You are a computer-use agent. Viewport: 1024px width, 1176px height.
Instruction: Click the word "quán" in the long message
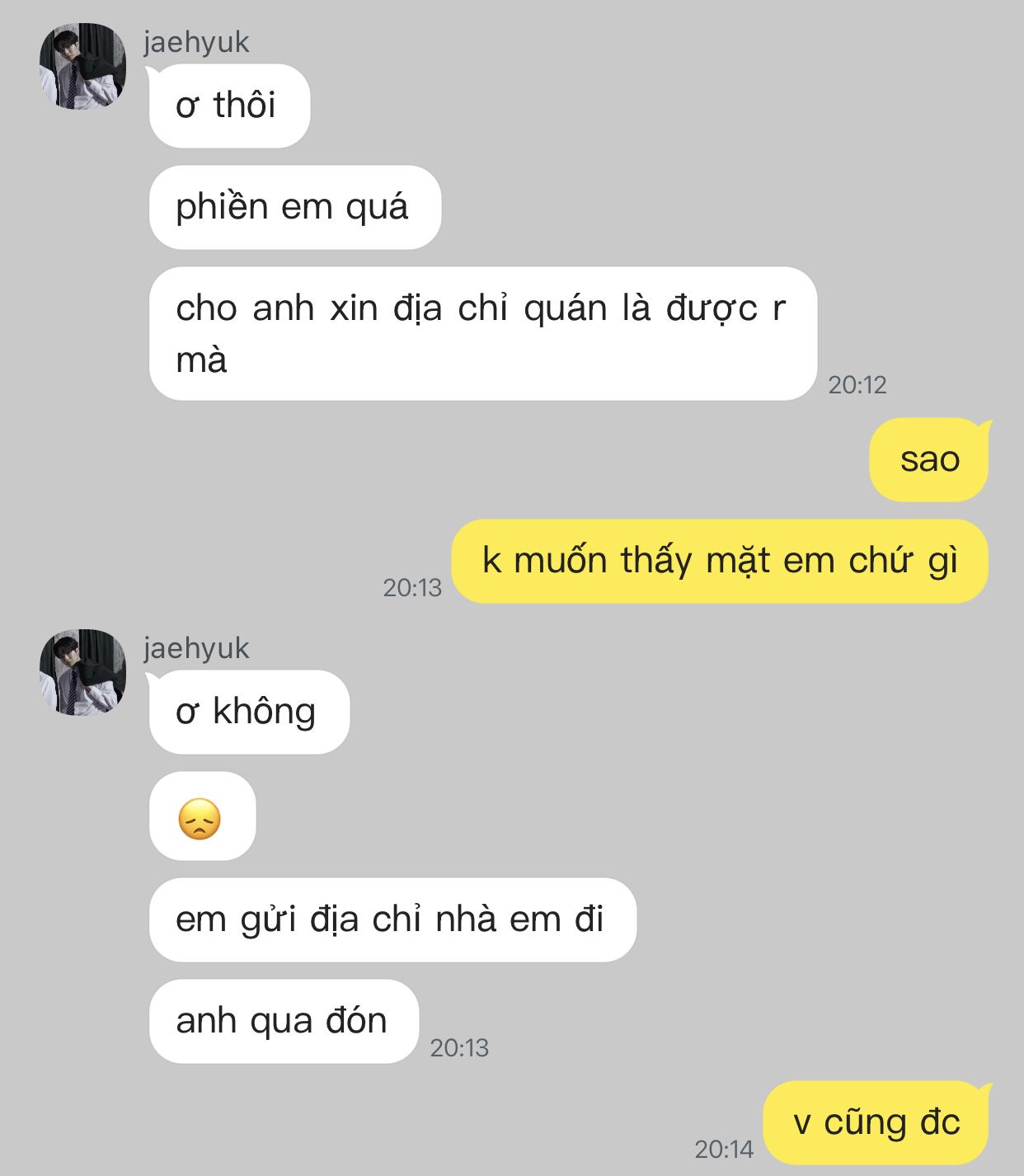click(566, 309)
